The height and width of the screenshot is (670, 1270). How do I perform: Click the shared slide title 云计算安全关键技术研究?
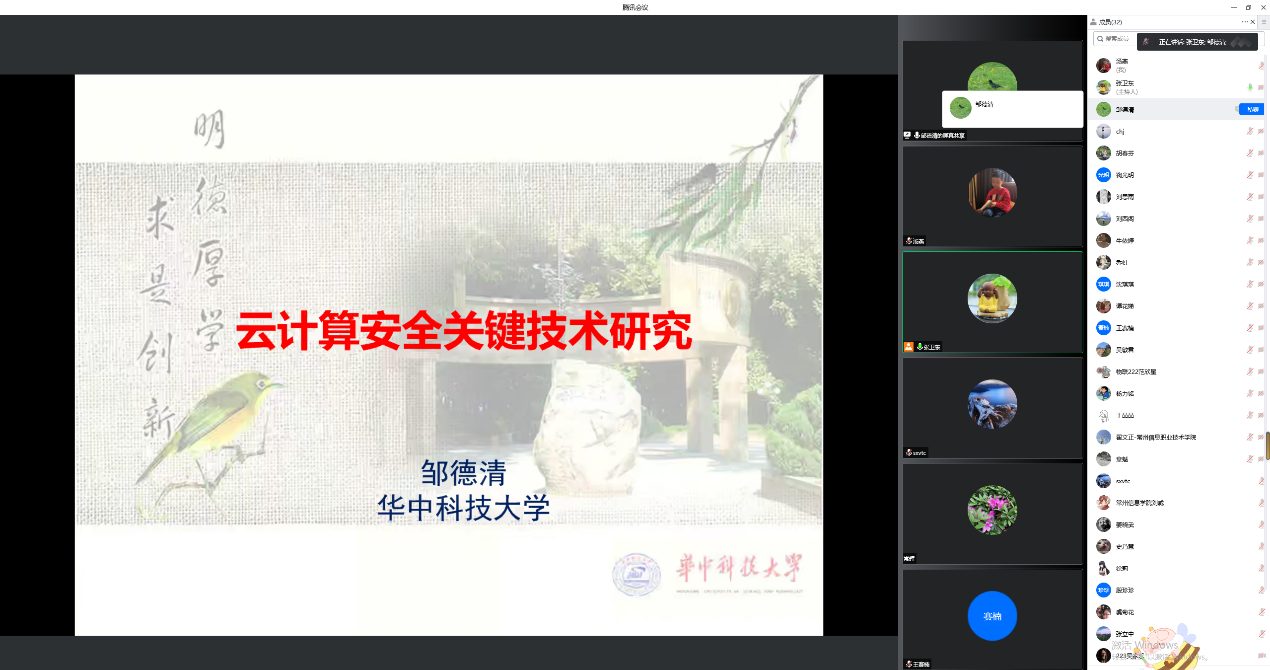coord(464,332)
